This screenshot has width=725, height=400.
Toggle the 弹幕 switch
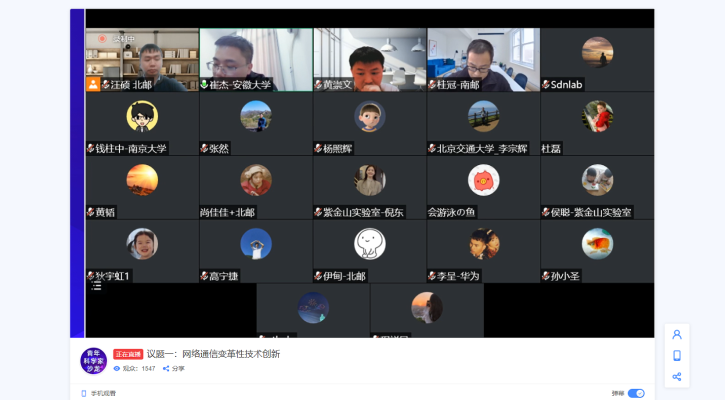point(636,394)
